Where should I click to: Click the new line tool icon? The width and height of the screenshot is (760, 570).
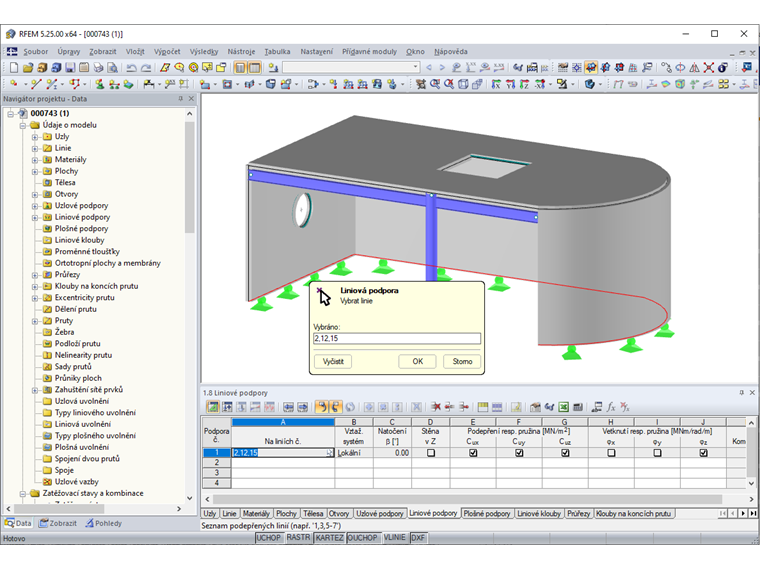click(36, 84)
